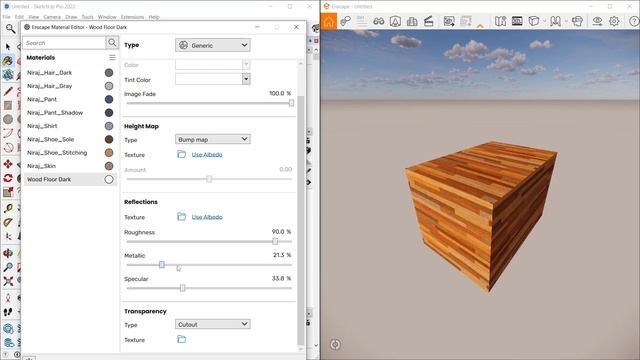The image size is (640, 360).
Task: Click the Enscape home view icon
Action: click(x=329, y=21)
